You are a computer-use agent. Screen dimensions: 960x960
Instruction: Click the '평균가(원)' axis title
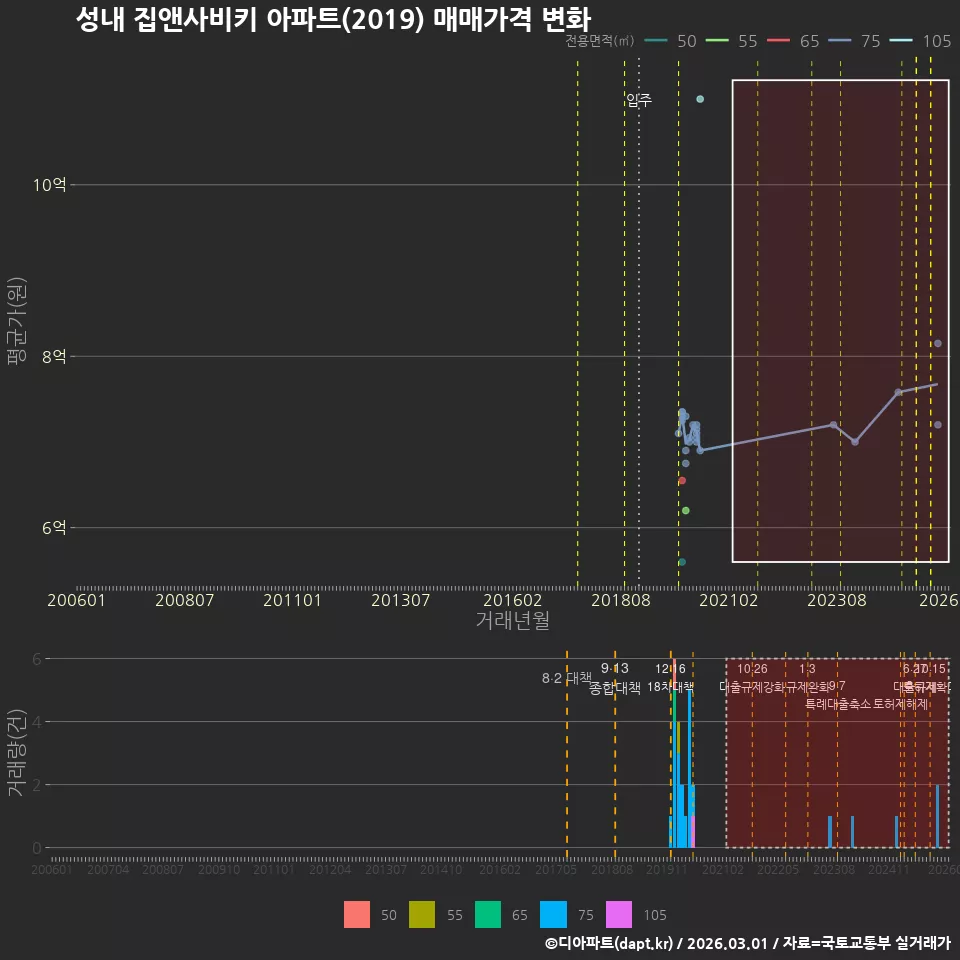tap(17, 321)
